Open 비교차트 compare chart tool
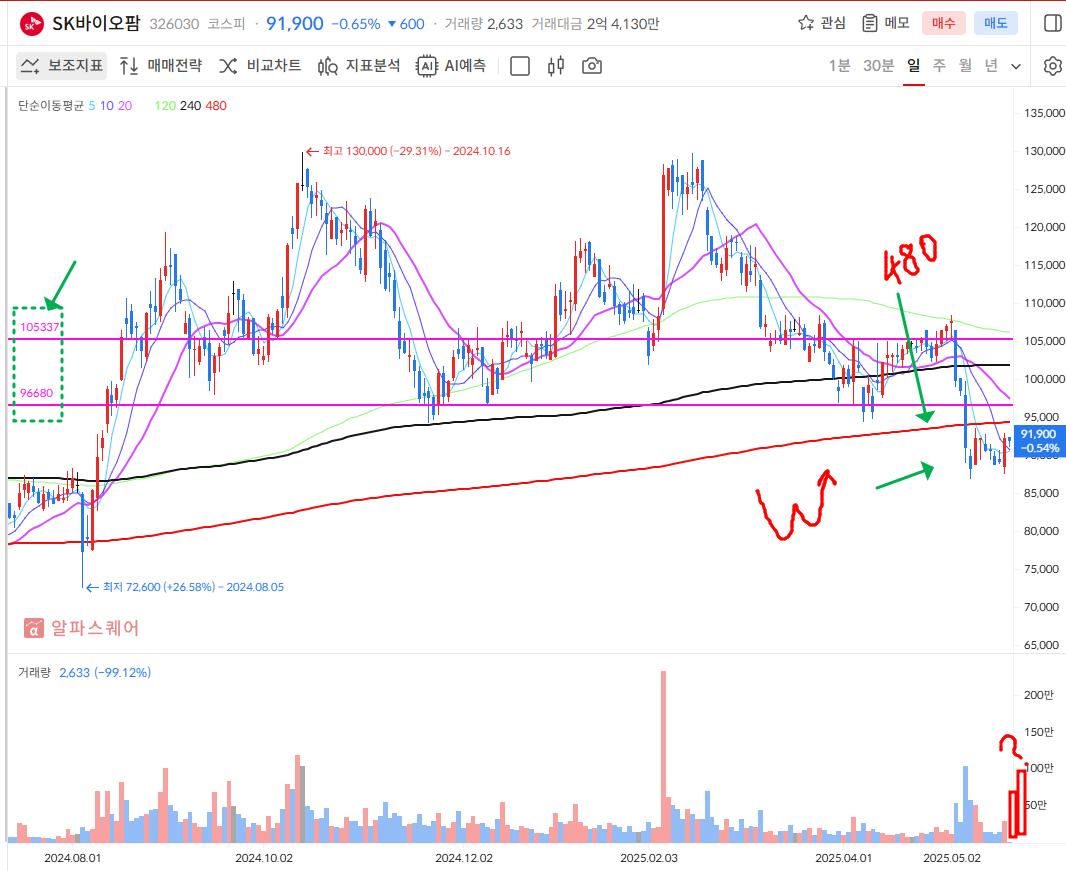The height and width of the screenshot is (871, 1066). (260, 66)
